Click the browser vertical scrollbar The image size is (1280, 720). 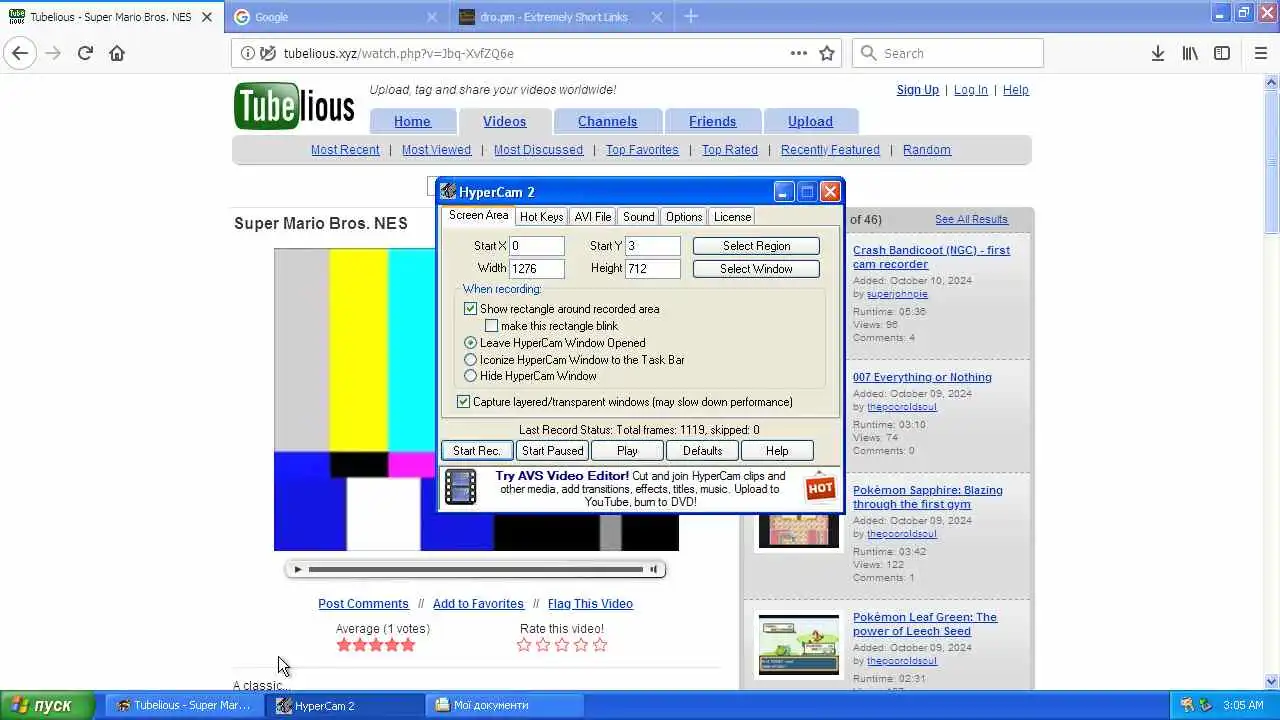pyautogui.click(x=1272, y=380)
